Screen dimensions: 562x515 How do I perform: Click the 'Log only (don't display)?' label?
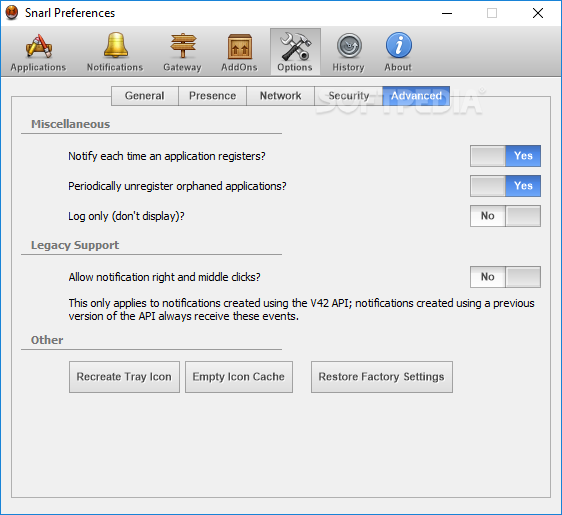click(126, 216)
